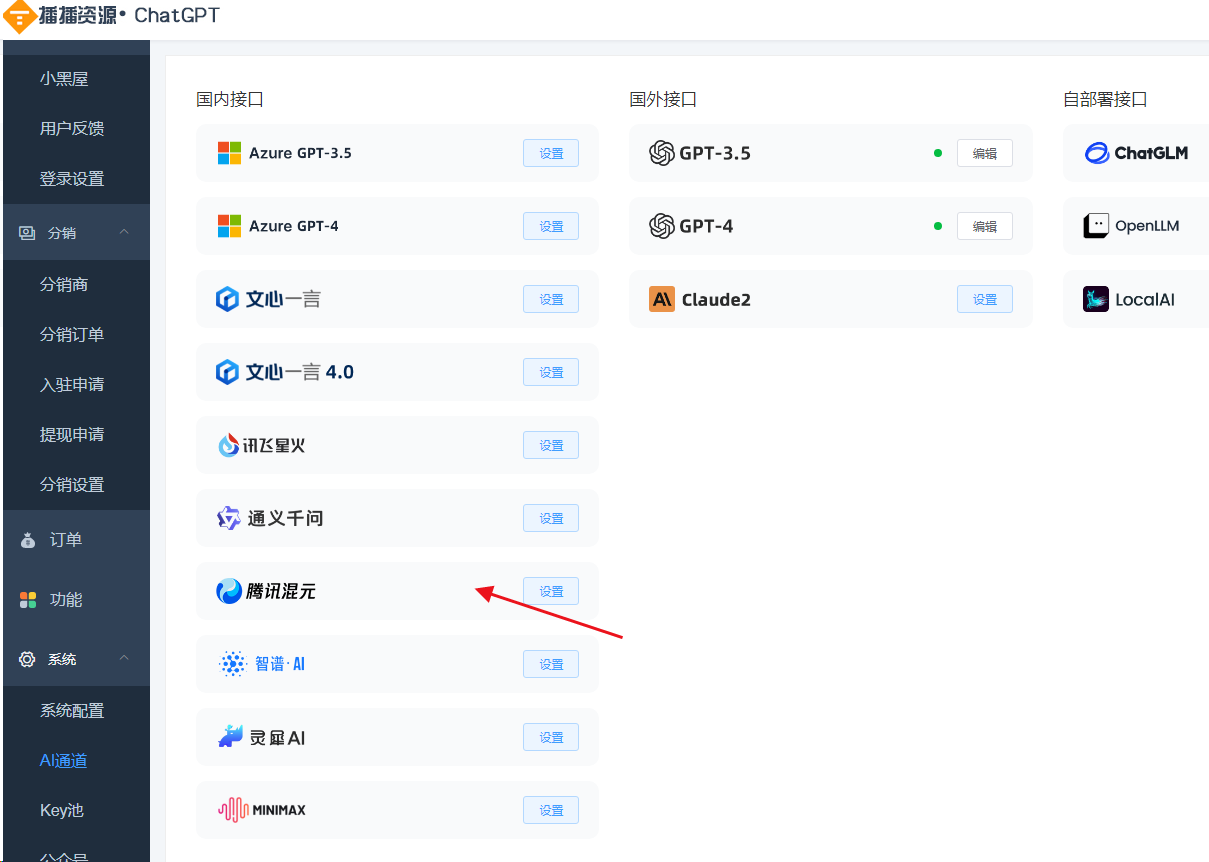Click the ChatGLM logo icon
Viewport: 1209px width, 862px height.
click(x=1097, y=153)
